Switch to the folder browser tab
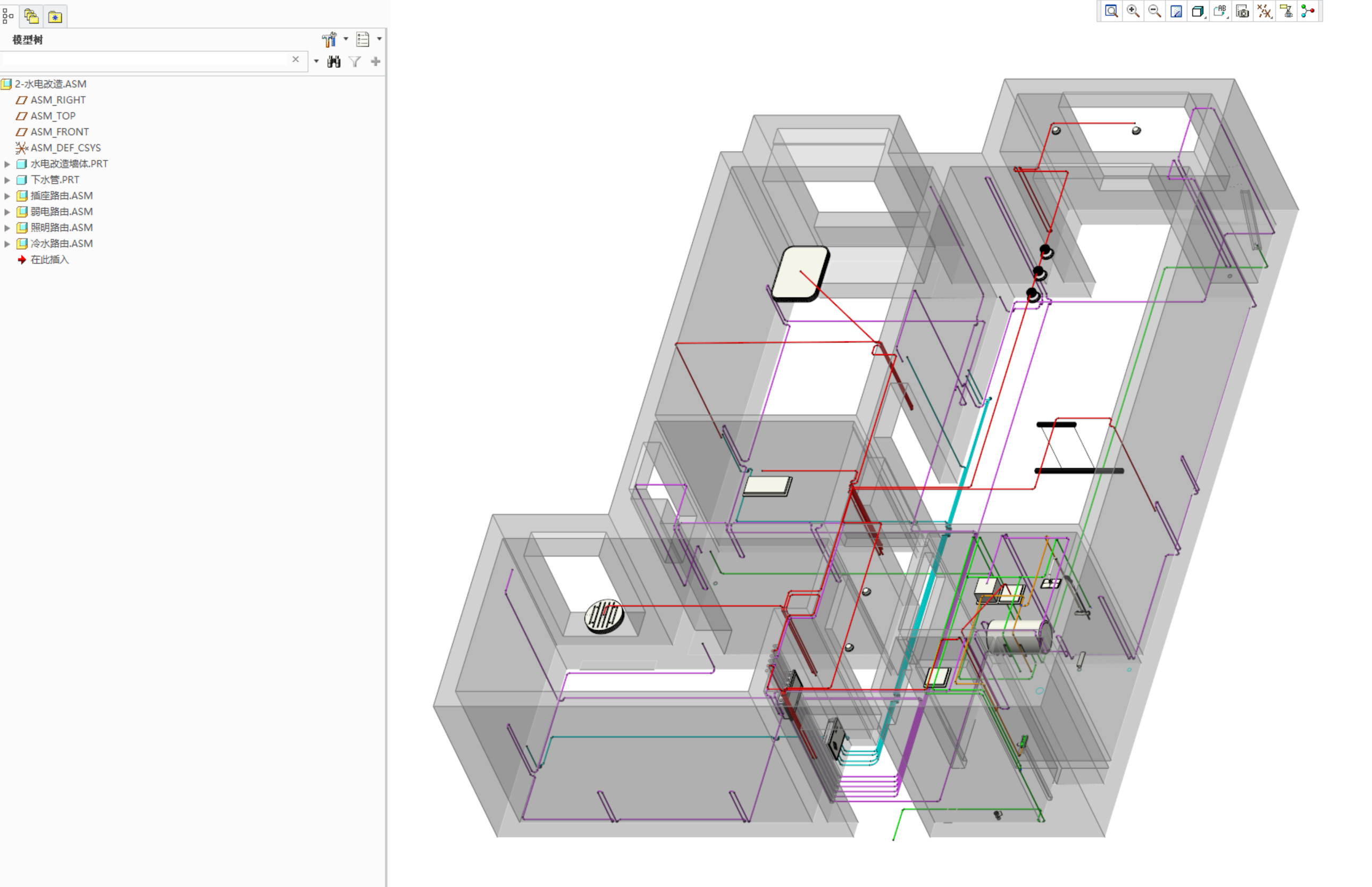The height and width of the screenshot is (887, 1372). click(x=31, y=16)
